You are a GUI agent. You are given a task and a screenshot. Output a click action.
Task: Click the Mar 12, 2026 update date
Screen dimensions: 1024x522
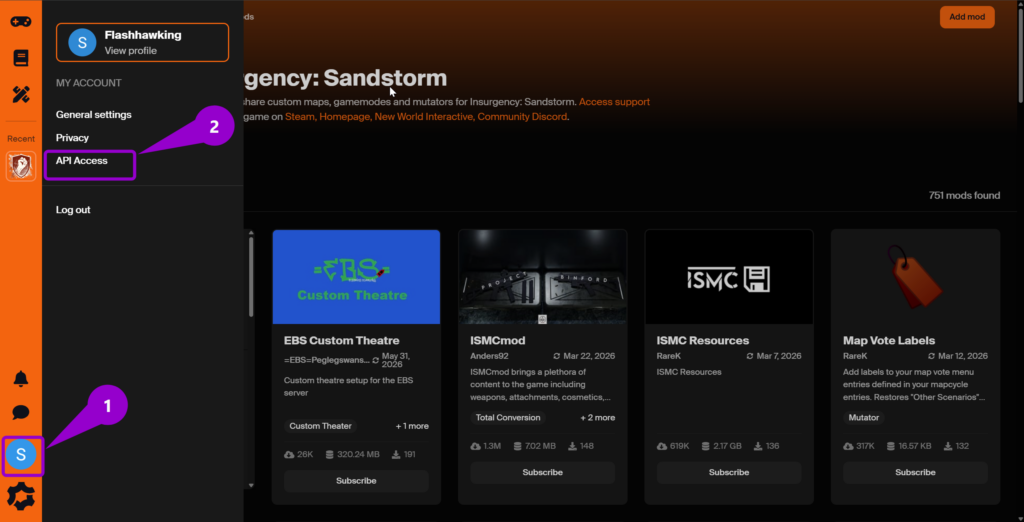pos(963,356)
